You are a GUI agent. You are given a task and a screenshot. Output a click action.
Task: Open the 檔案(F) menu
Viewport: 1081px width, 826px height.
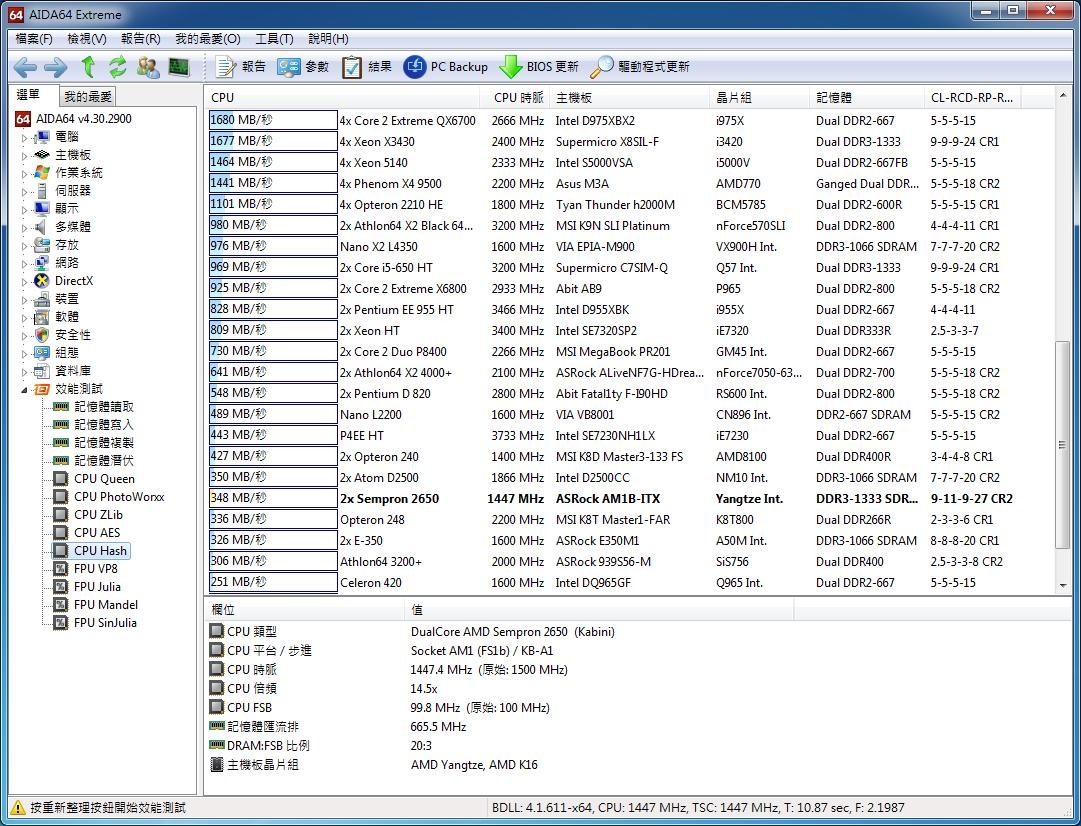pos(34,39)
